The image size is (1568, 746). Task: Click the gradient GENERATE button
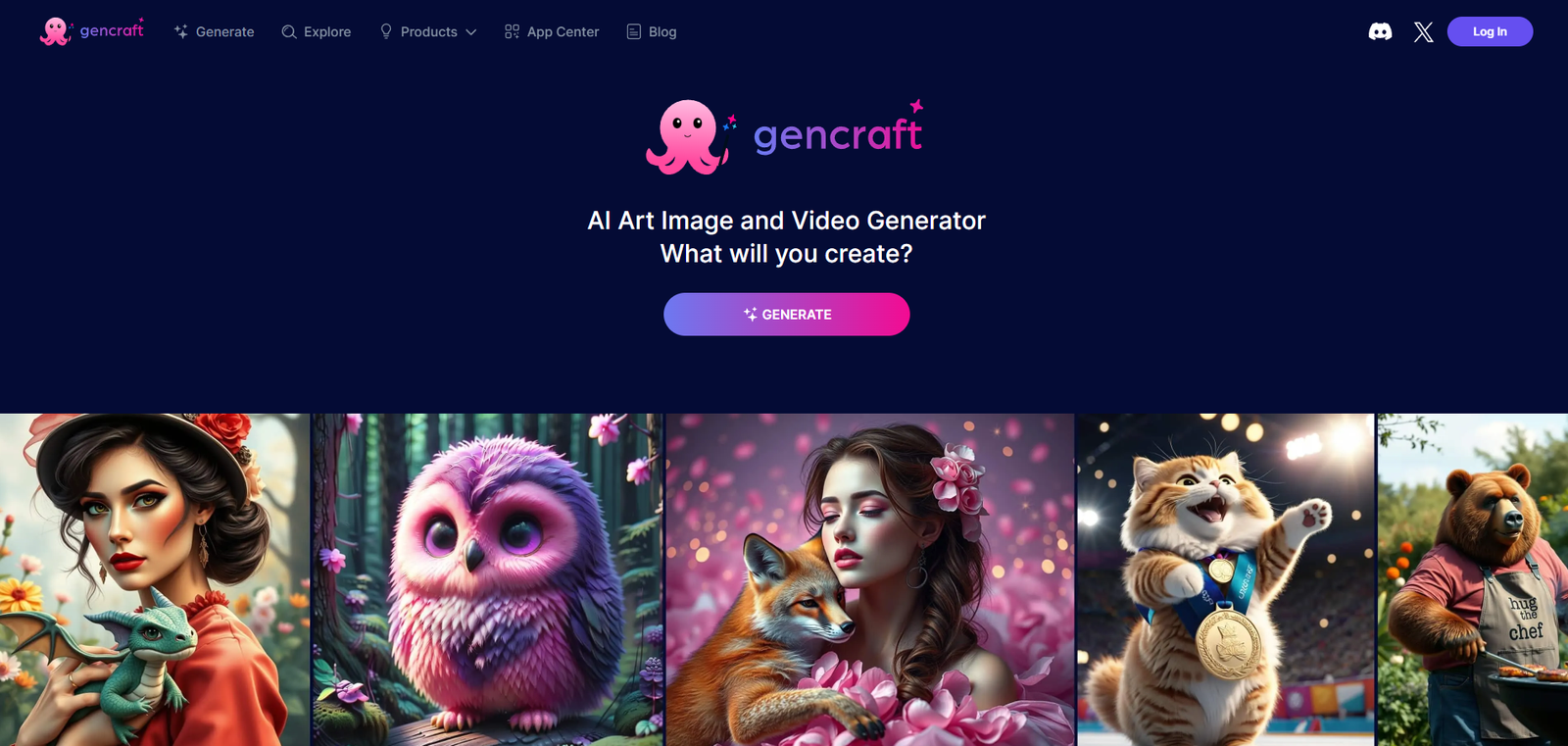(787, 315)
